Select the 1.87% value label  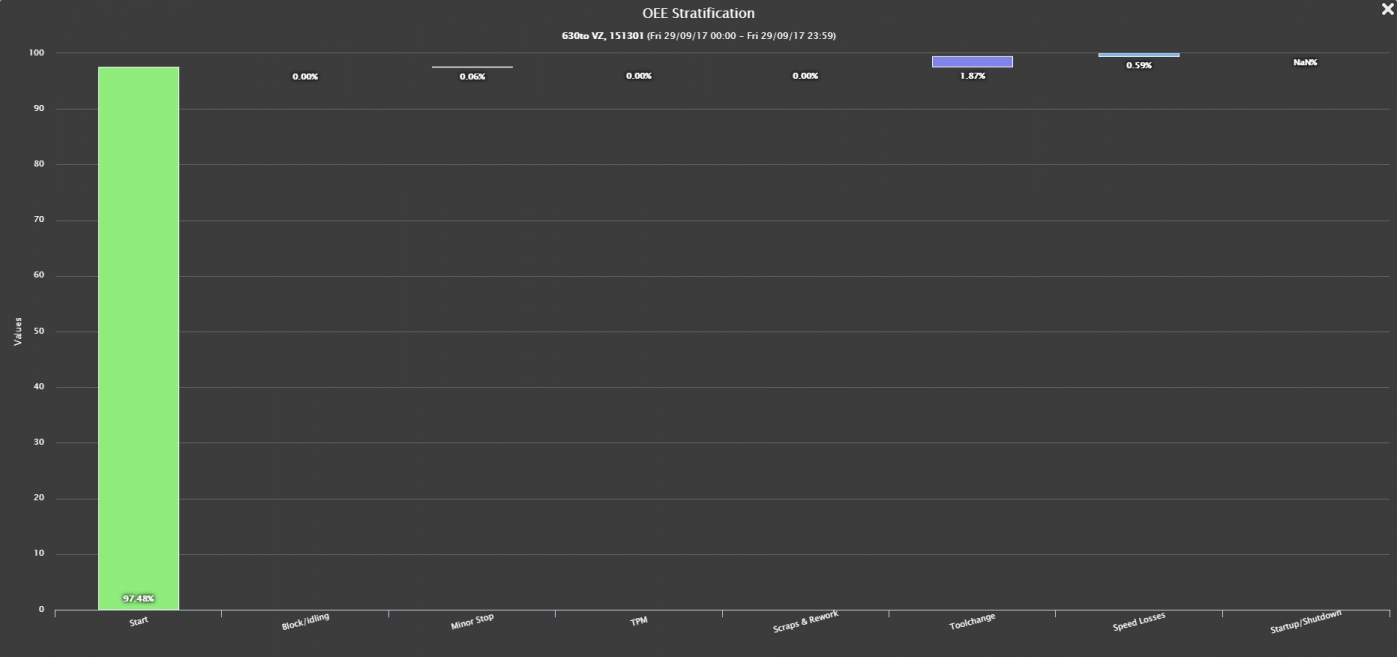pos(972,76)
